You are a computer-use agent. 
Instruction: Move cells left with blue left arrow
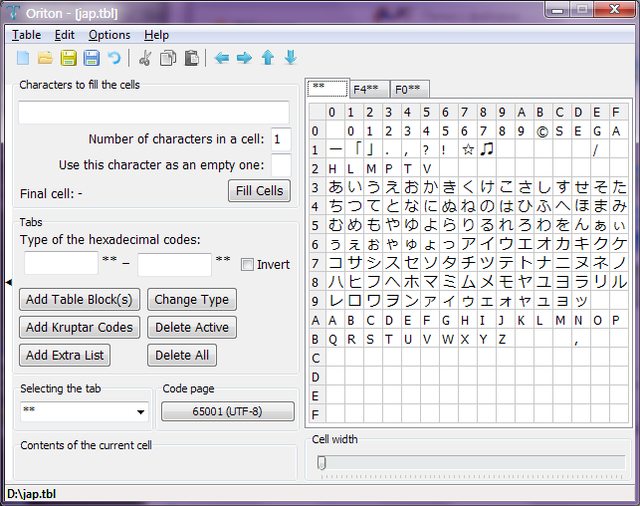pyautogui.click(x=222, y=58)
